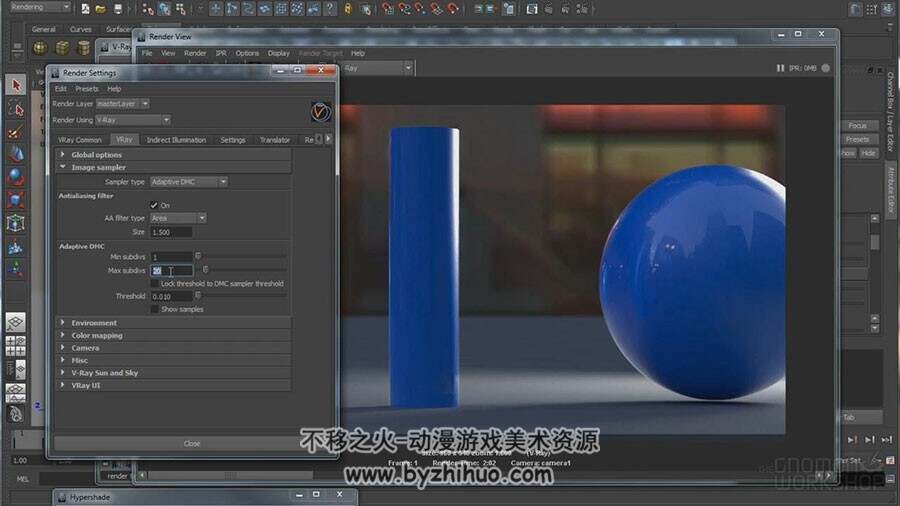The image size is (900, 506).
Task: Click the Snap to points magnet icon
Action: coord(420,9)
